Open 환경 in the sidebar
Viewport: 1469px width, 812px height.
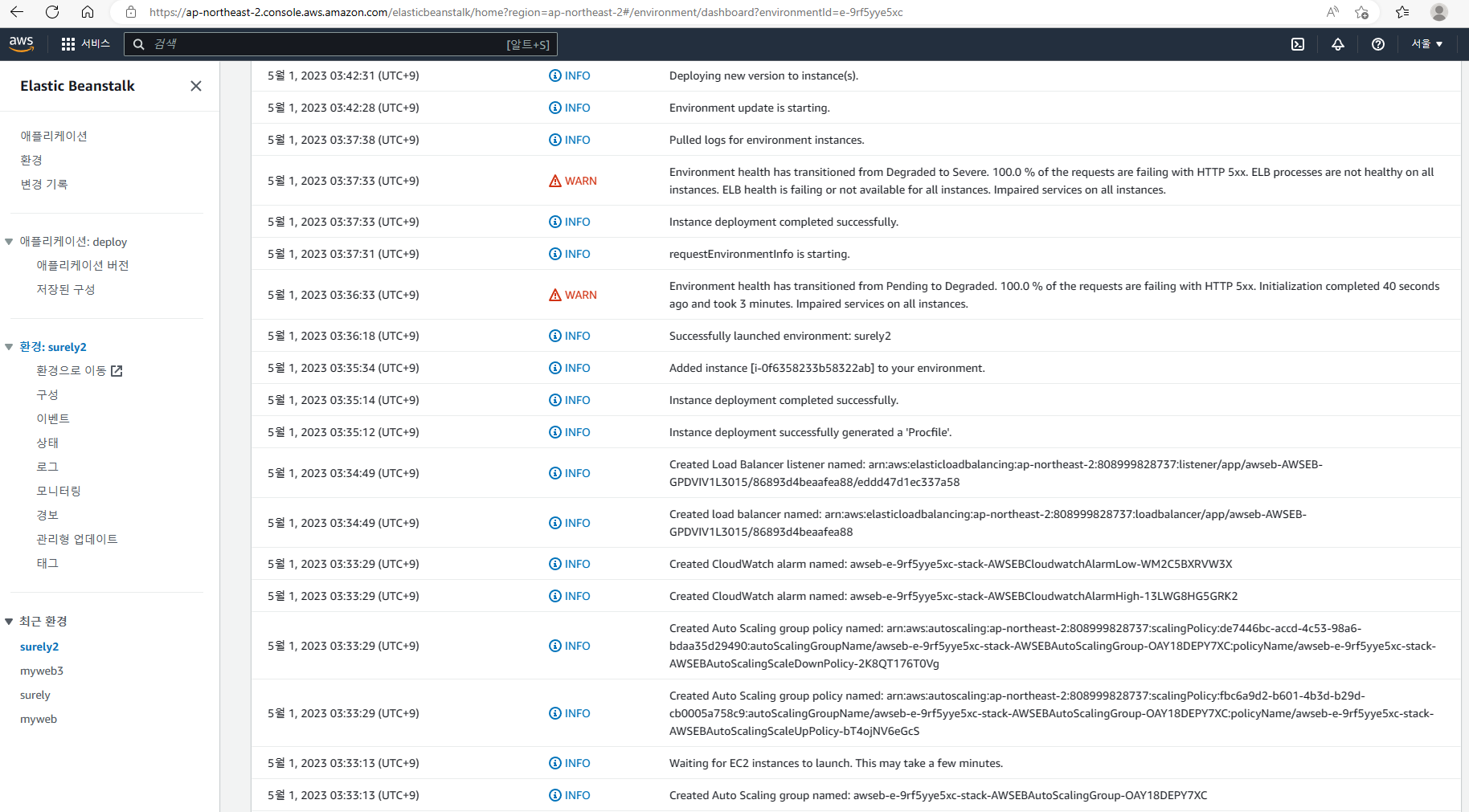pyautogui.click(x=31, y=161)
